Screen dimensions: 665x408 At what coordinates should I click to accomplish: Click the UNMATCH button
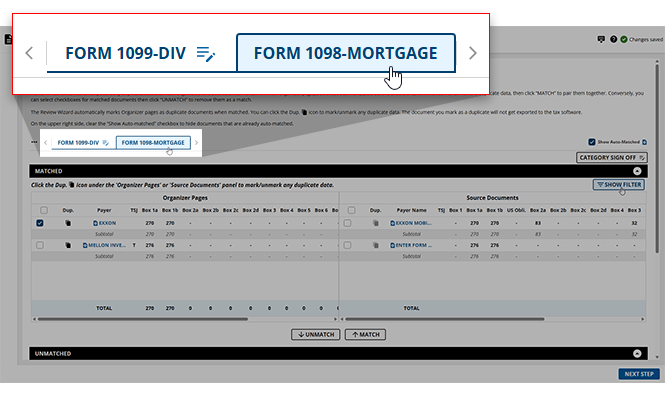(316, 334)
